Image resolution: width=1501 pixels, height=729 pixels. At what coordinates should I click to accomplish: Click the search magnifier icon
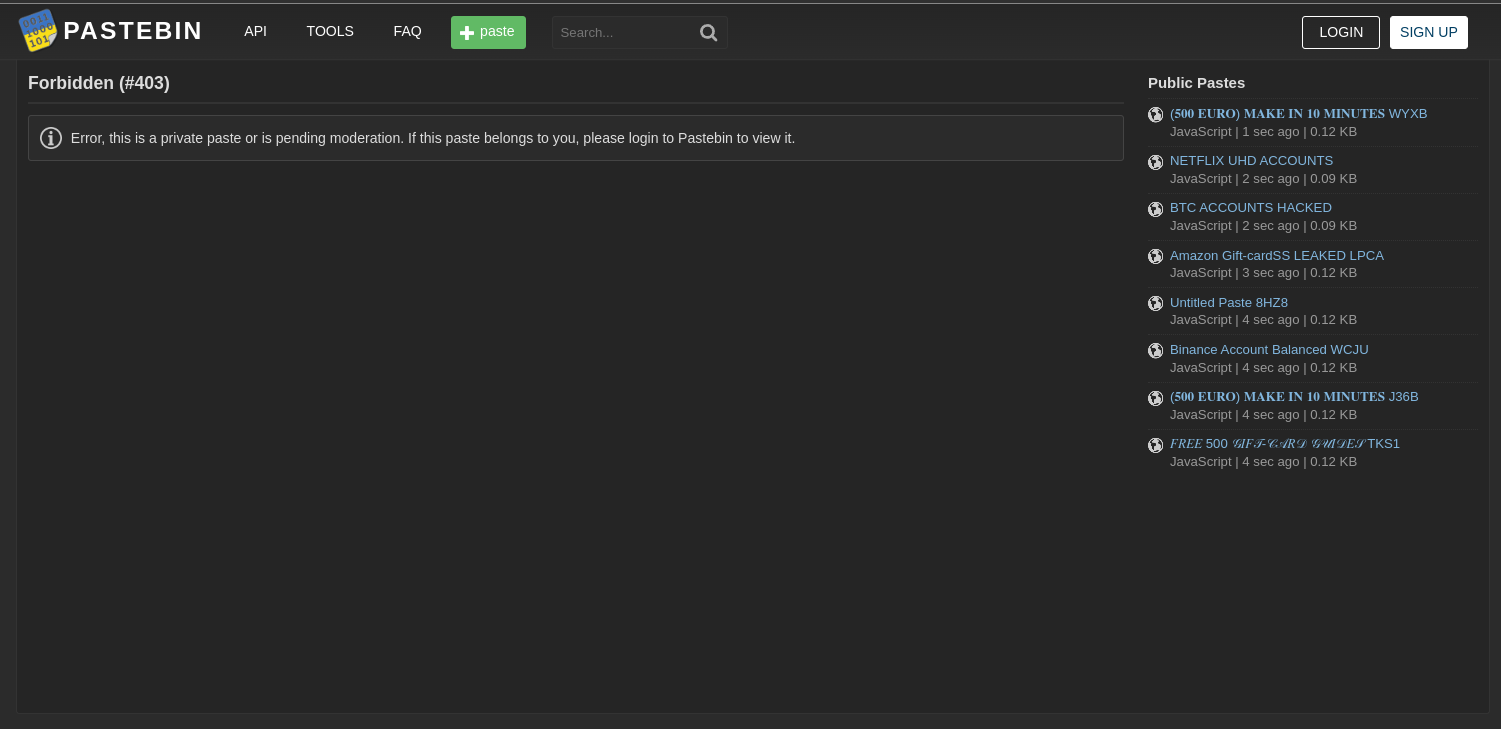708,33
